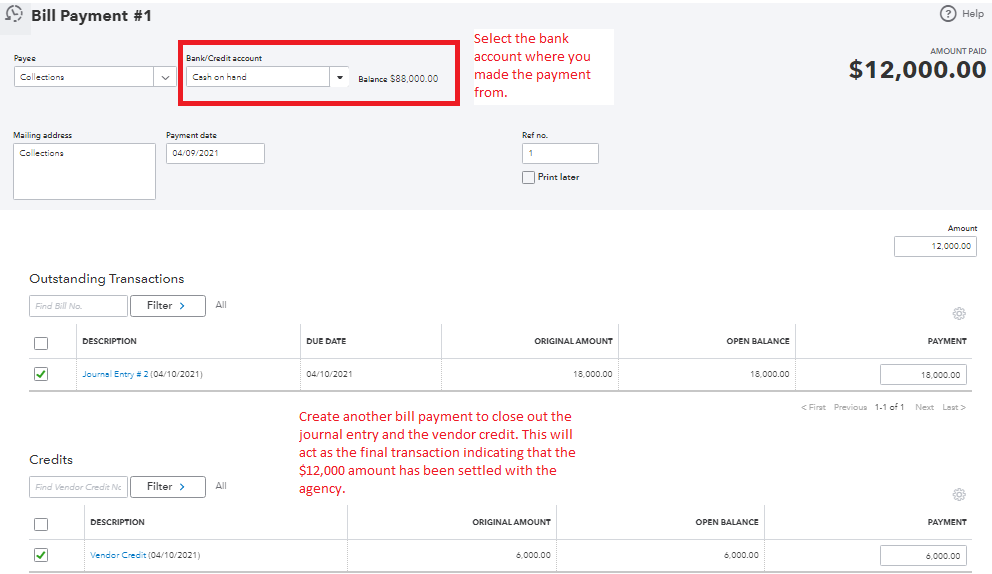
Task: Click the Amount field showing 12,000.00
Action: [935, 247]
